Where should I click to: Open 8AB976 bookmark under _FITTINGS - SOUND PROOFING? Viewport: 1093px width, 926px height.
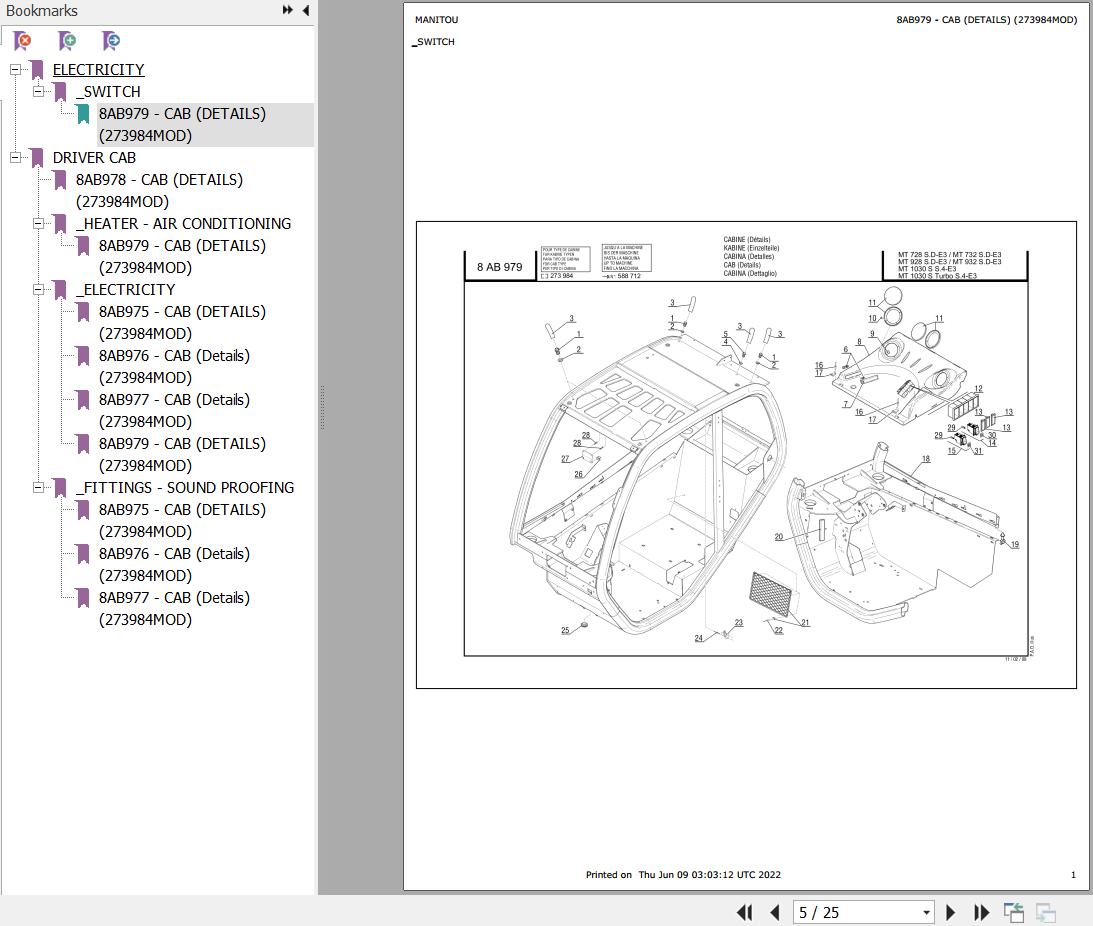tap(174, 564)
